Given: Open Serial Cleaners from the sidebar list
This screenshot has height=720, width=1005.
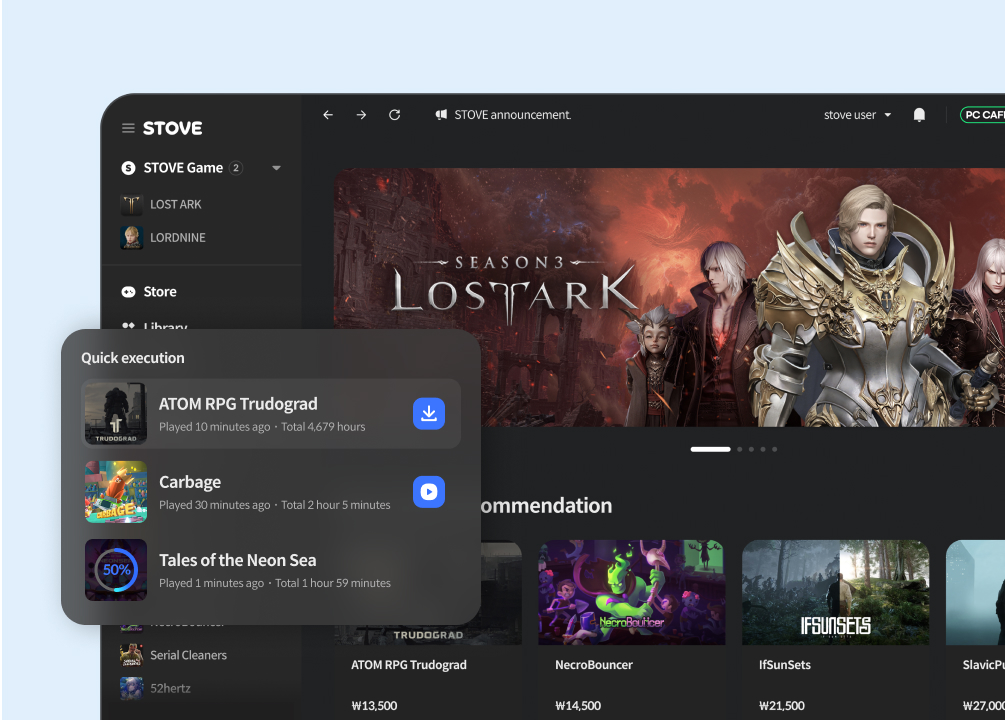Looking at the screenshot, I should point(188,655).
